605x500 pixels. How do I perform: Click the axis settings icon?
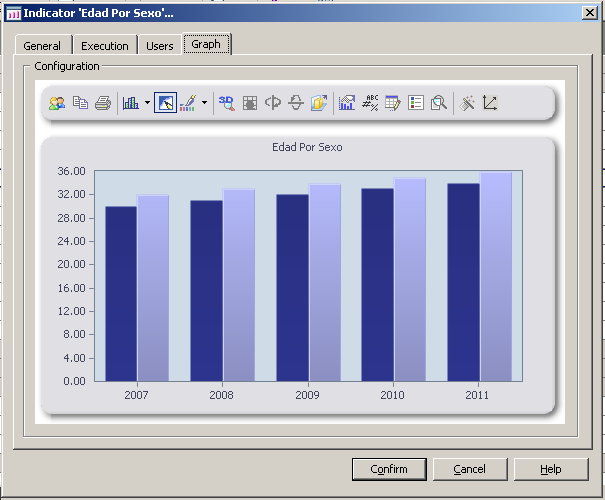490,103
